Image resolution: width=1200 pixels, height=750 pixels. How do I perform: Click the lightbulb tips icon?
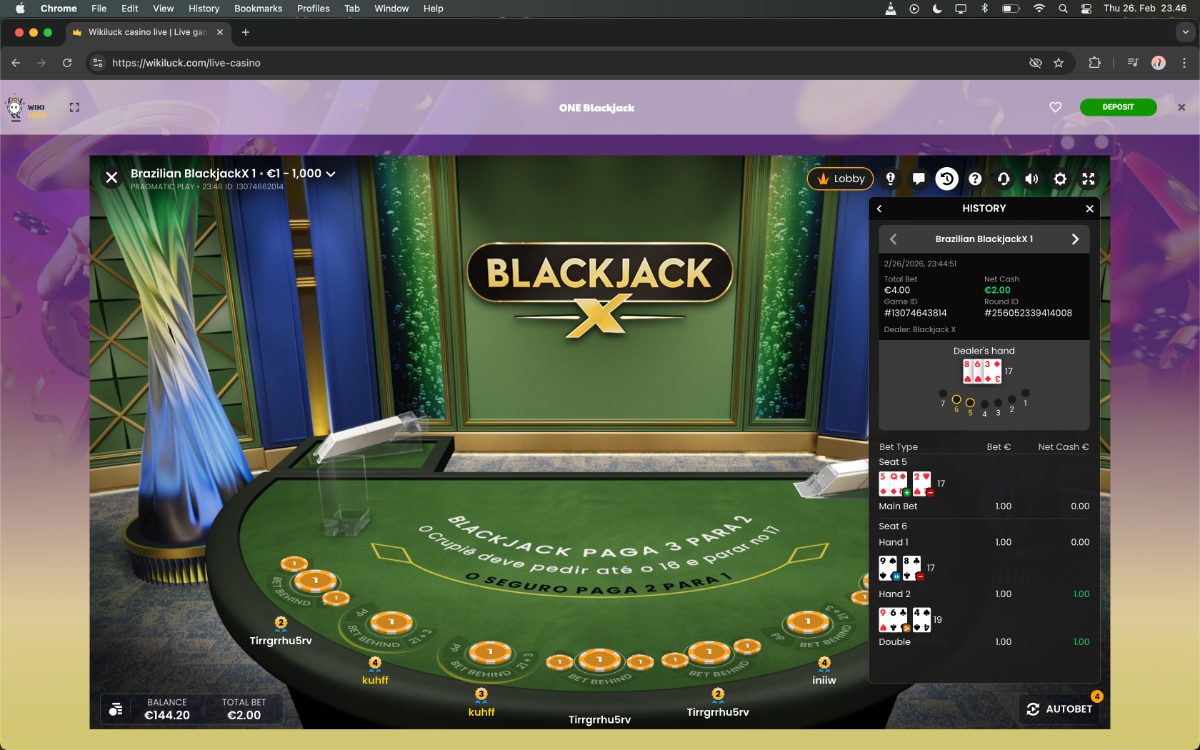pyautogui.click(x=890, y=179)
